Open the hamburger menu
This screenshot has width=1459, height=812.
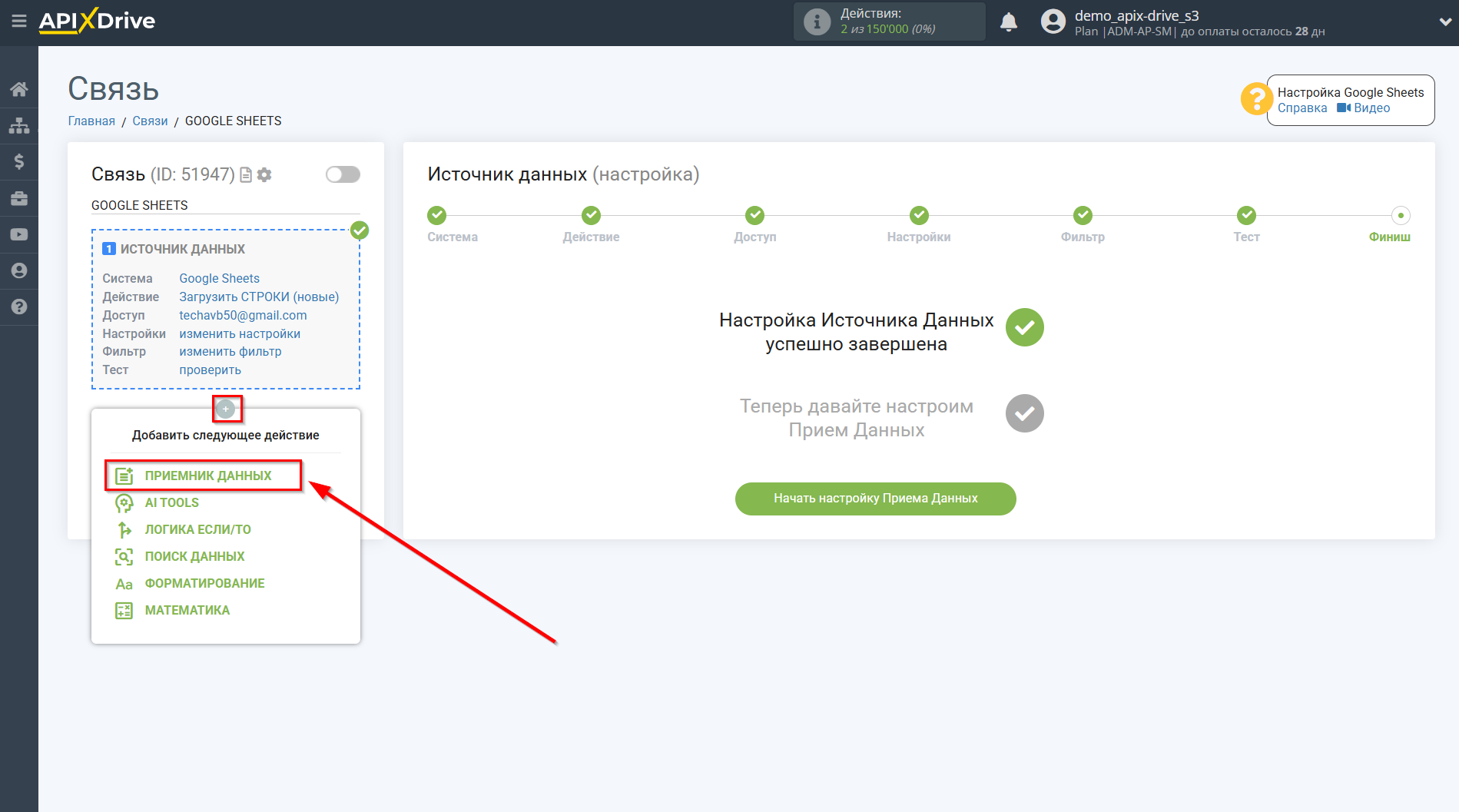tap(19, 21)
